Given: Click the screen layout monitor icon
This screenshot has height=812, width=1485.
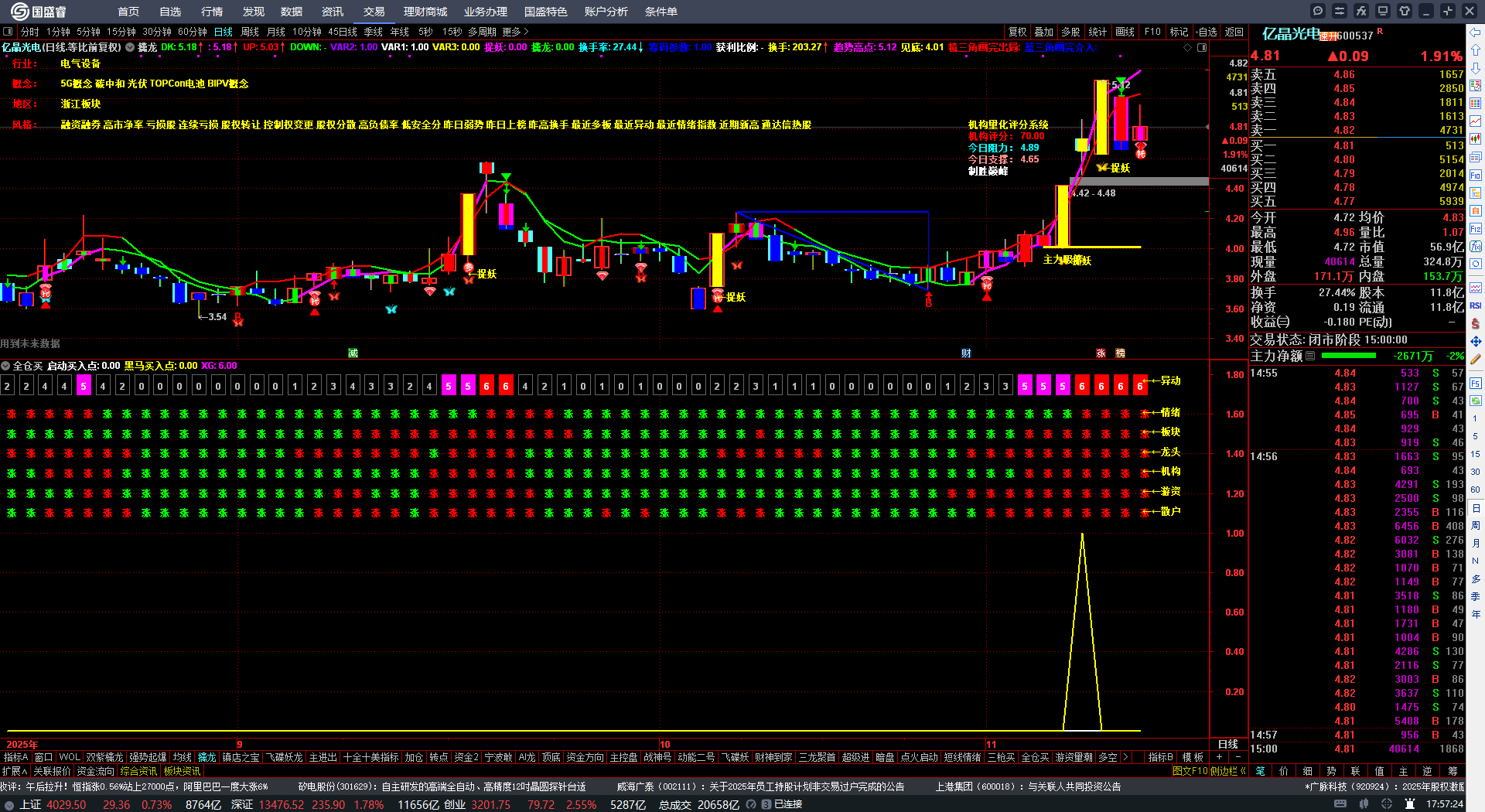Looking at the screenshot, I should coord(1383,11).
